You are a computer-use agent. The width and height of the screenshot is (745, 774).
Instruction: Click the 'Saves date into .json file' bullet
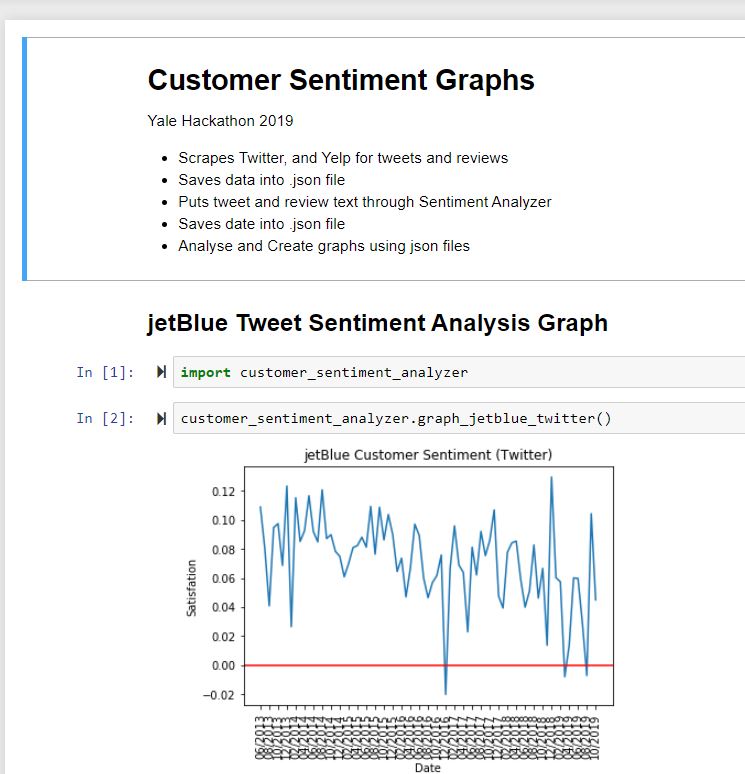[262, 224]
